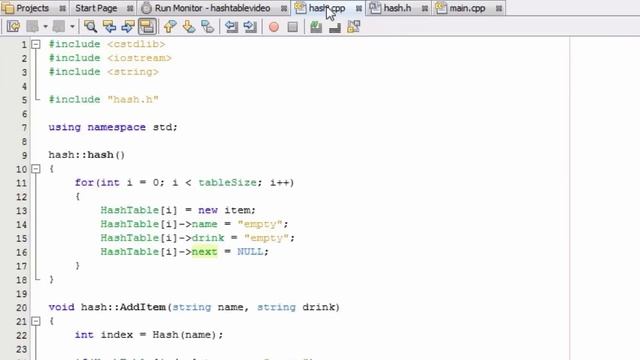Image resolution: width=640 pixels, height=360 pixels.
Task: Switch to the main.cpp tab
Action: point(467,8)
